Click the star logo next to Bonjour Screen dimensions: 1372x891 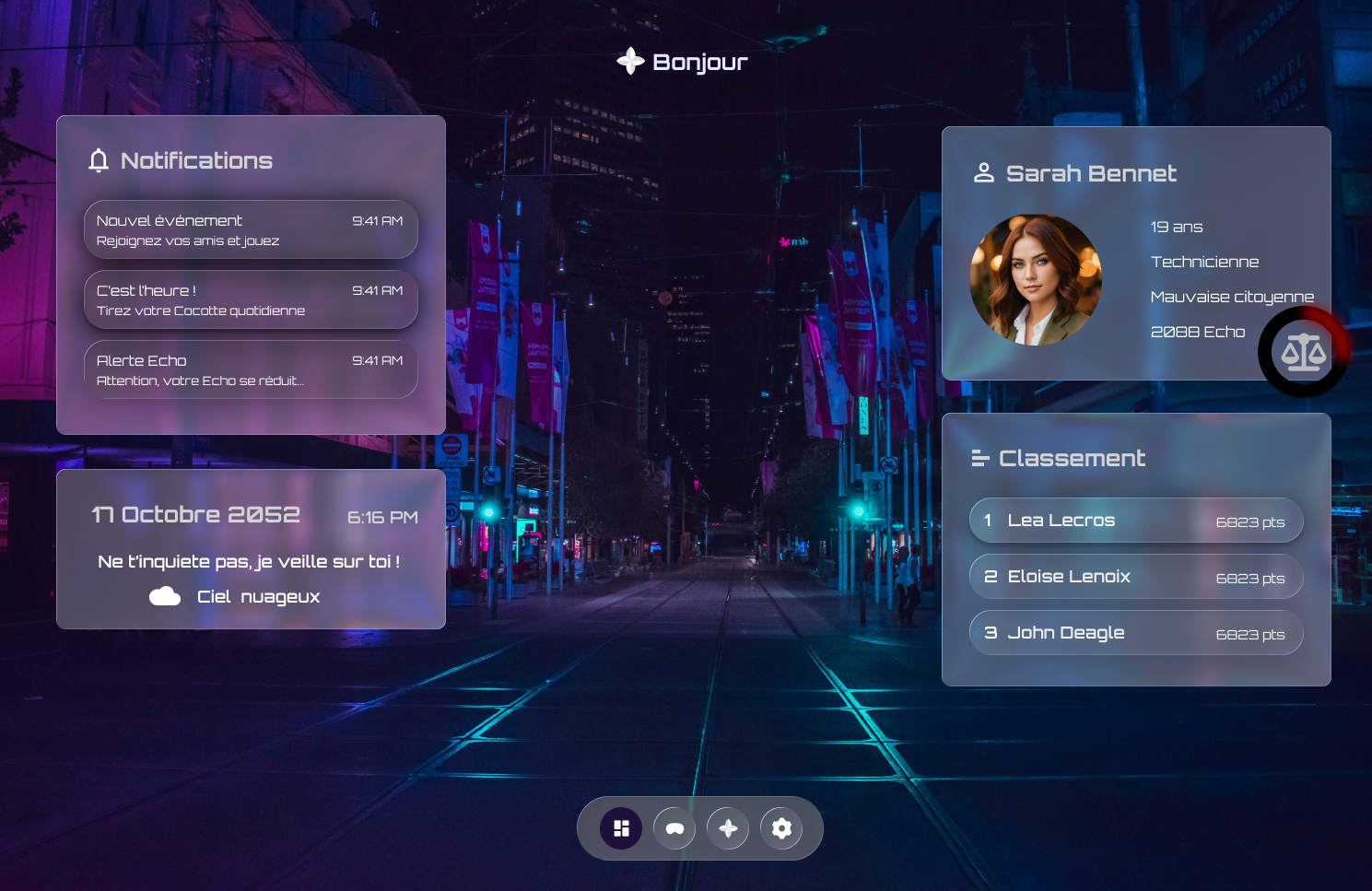coord(630,62)
